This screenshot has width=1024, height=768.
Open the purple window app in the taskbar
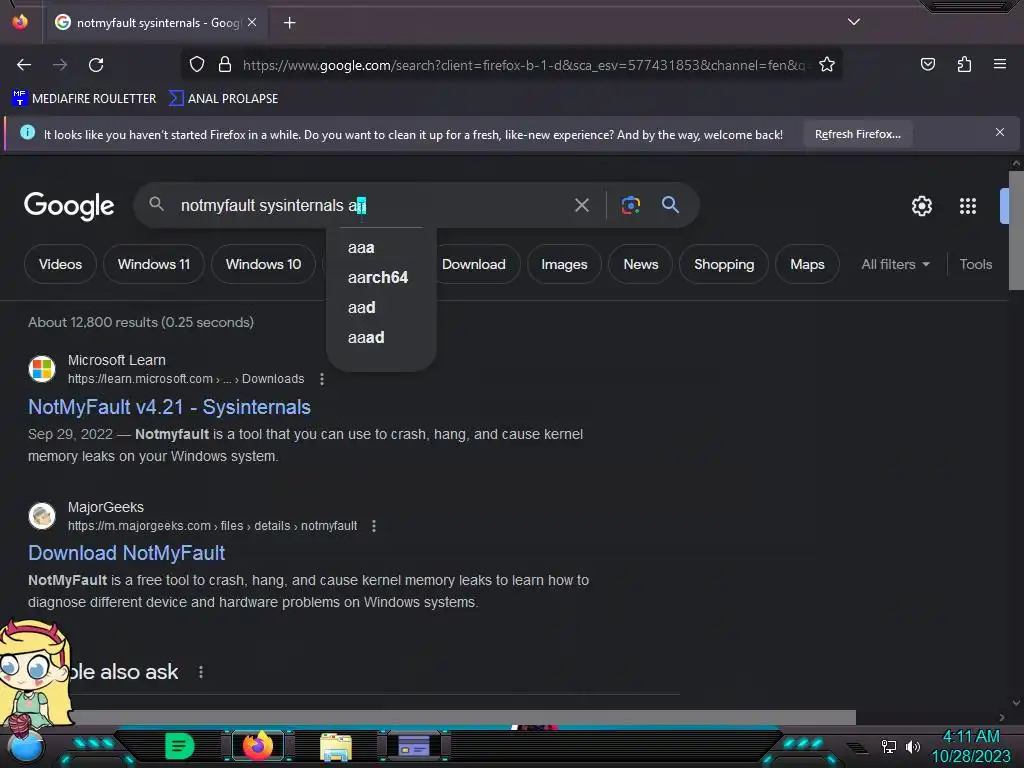(x=413, y=746)
